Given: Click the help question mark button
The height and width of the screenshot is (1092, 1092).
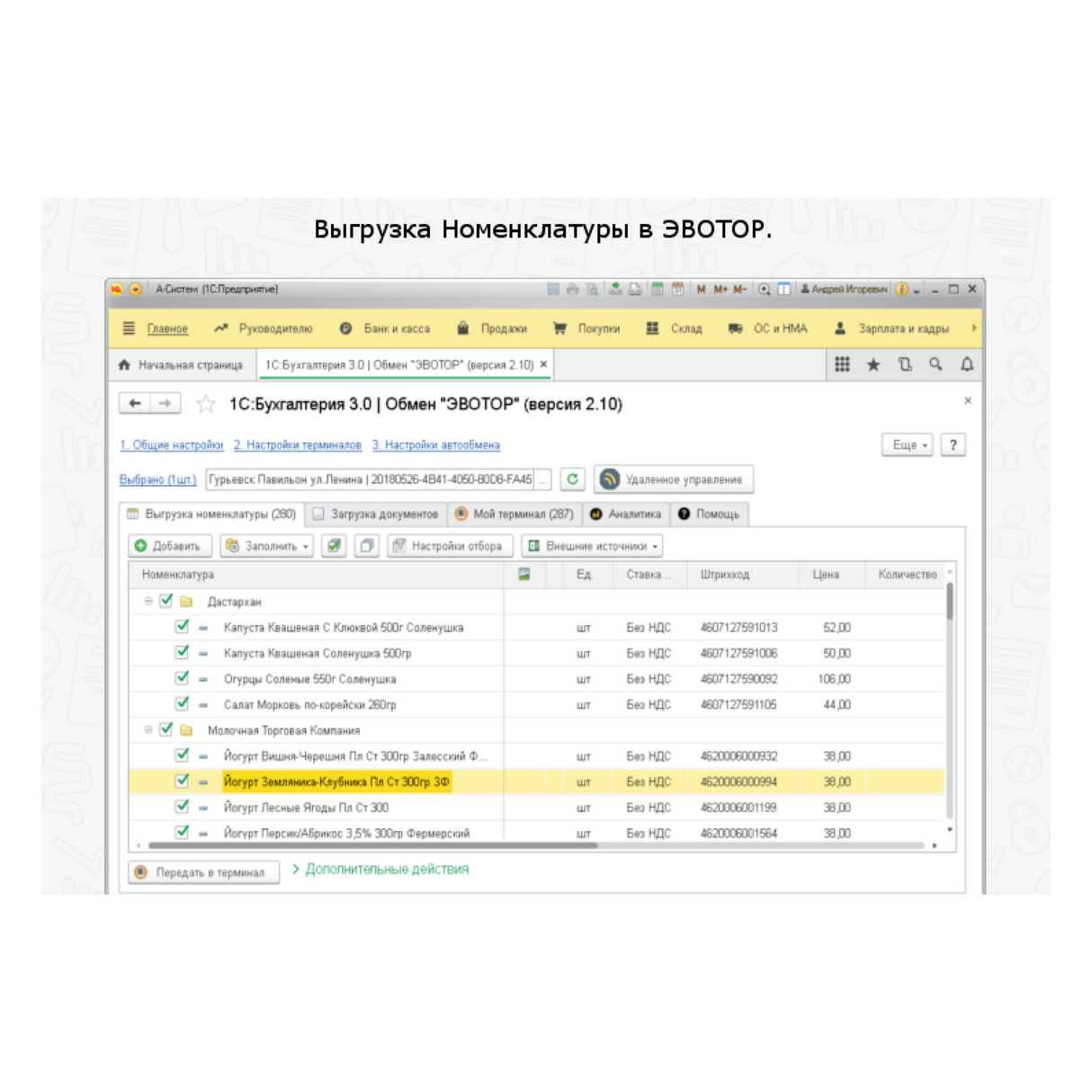Looking at the screenshot, I should click(x=953, y=445).
